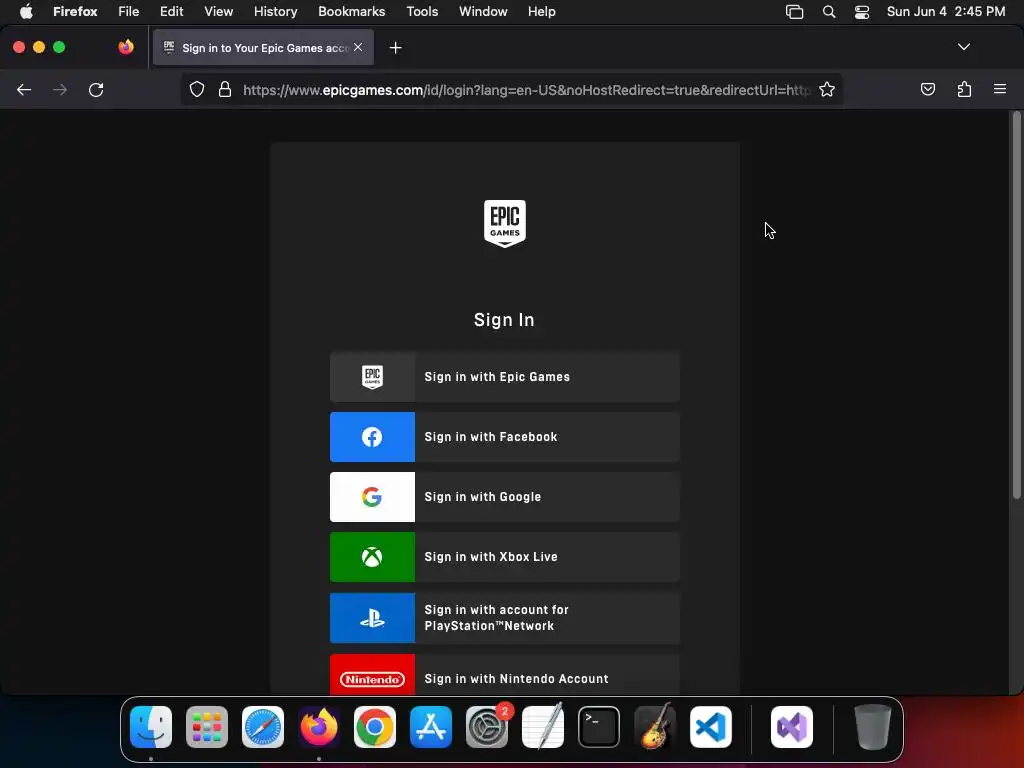Launch Visual Studio Code from Dock
Image resolution: width=1024 pixels, height=768 pixels.
tap(711, 727)
